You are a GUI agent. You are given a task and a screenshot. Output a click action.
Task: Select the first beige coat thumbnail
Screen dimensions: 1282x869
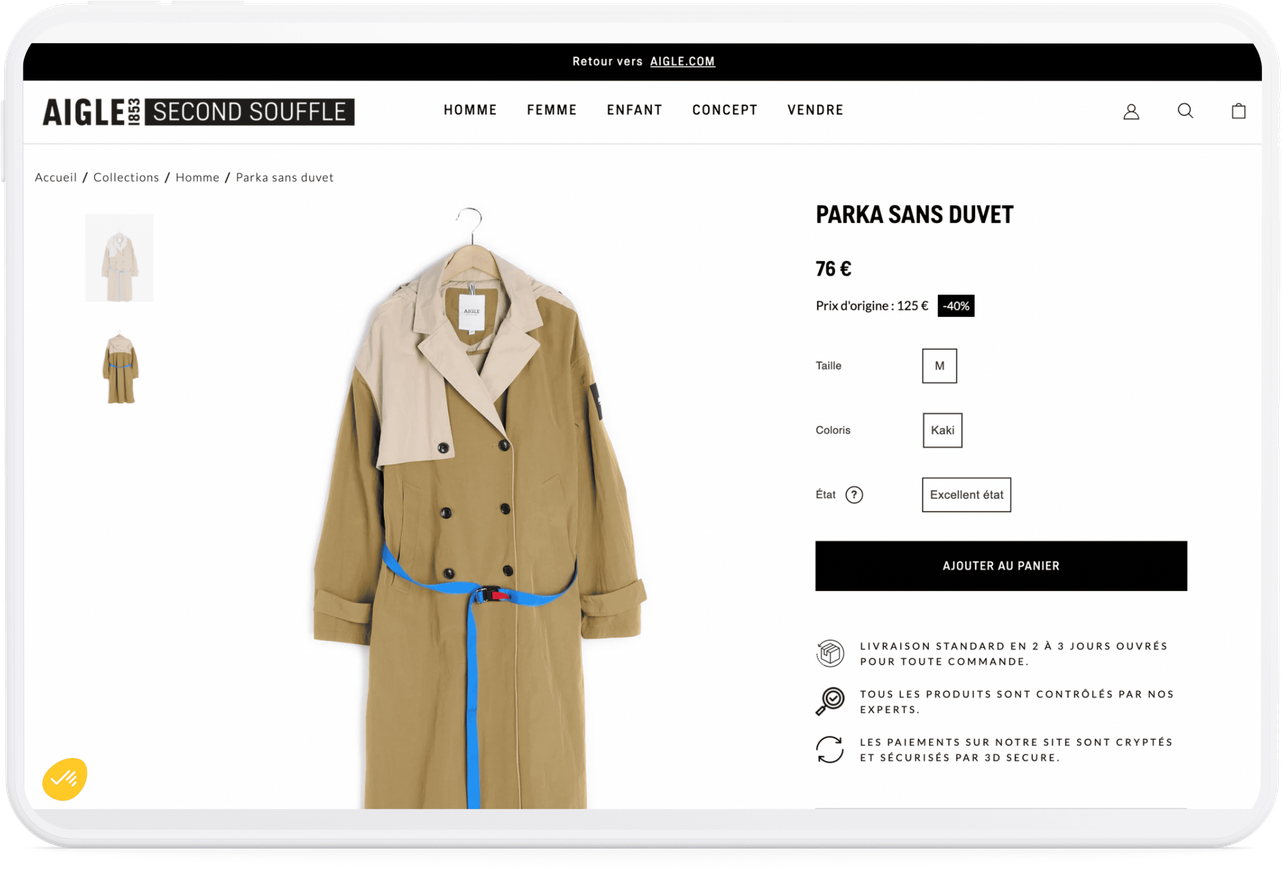119,258
